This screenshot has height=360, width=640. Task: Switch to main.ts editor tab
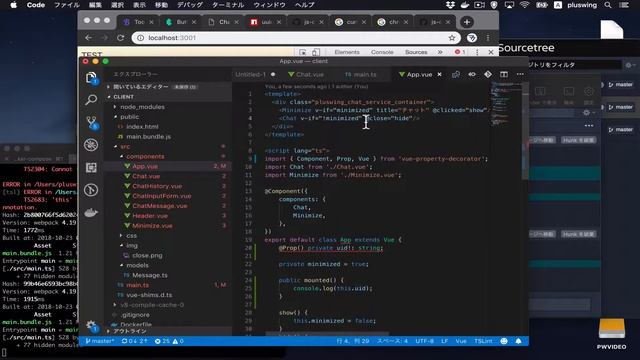pyautogui.click(x=361, y=74)
